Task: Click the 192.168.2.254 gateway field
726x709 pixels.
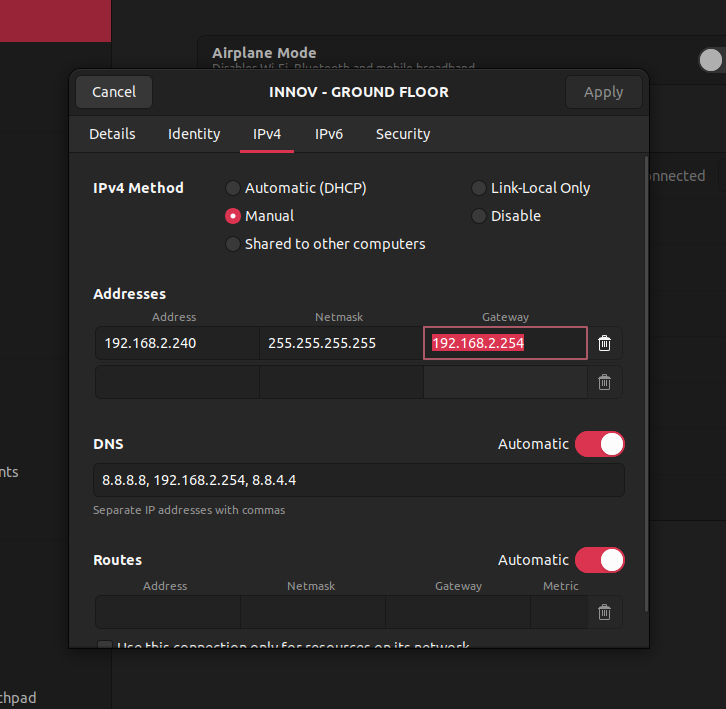Action: tap(505, 343)
